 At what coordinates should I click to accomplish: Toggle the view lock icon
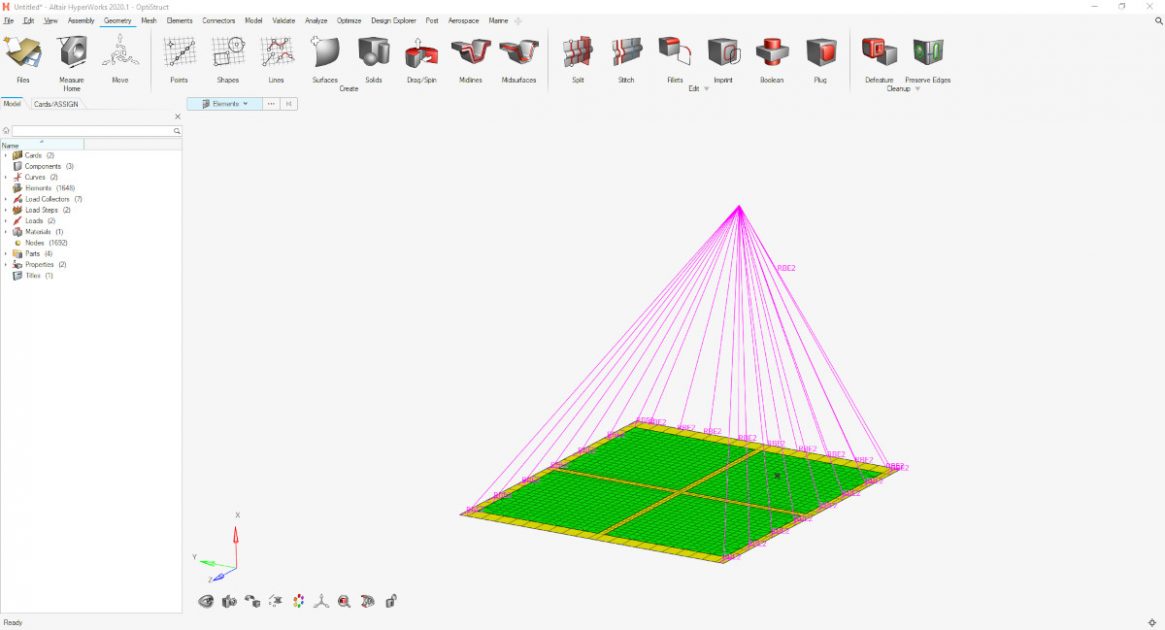pos(392,601)
